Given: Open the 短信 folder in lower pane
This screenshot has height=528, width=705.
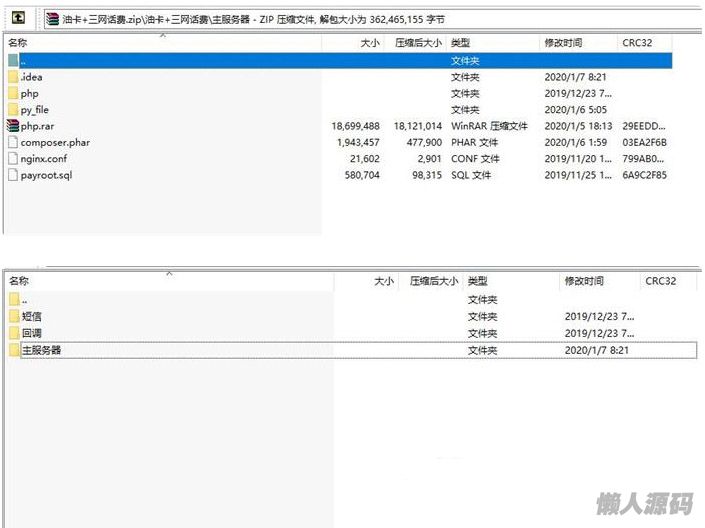Looking at the screenshot, I should [31, 317].
